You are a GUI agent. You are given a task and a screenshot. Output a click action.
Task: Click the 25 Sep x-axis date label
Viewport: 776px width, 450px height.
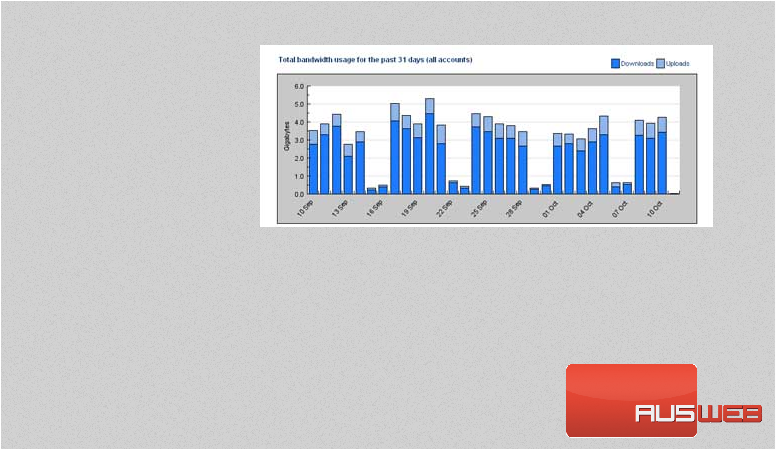[x=481, y=208]
